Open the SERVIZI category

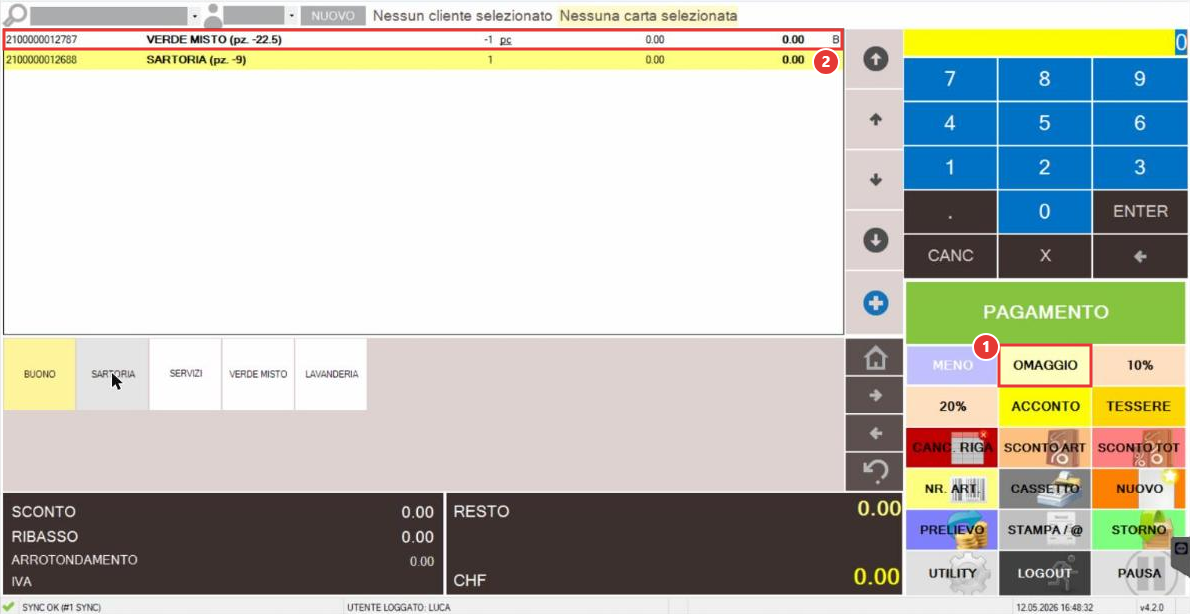[x=185, y=375]
